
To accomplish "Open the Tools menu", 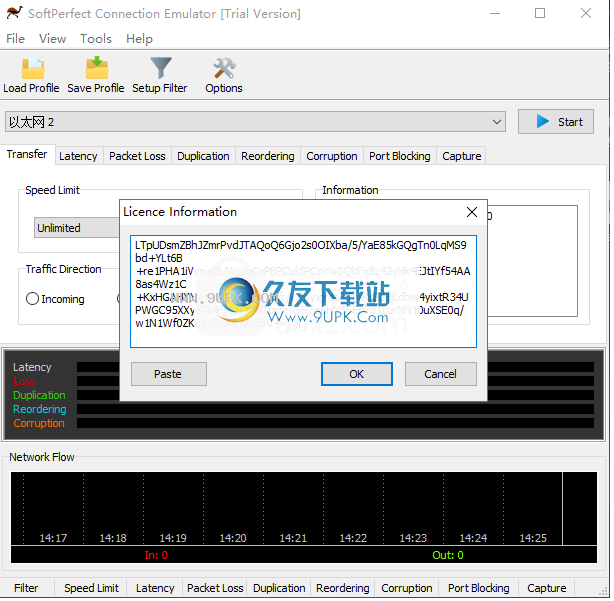I will click(96, 39).
